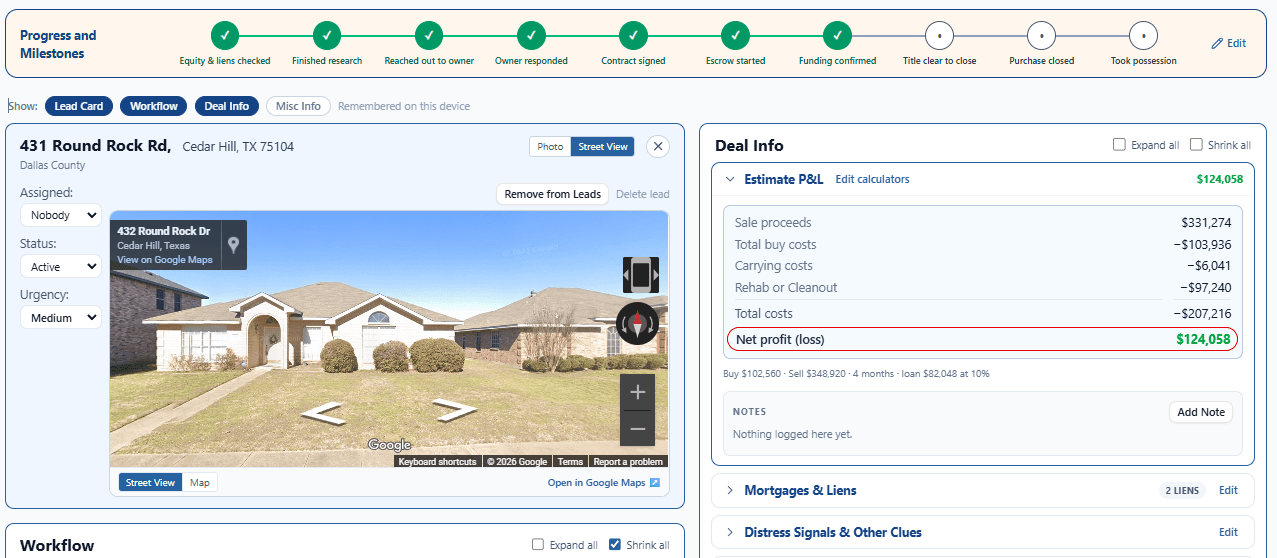This screenshot has height=558, width=1277.
Task: Zoom in on Street View with plus
Action: coord(637,392)
